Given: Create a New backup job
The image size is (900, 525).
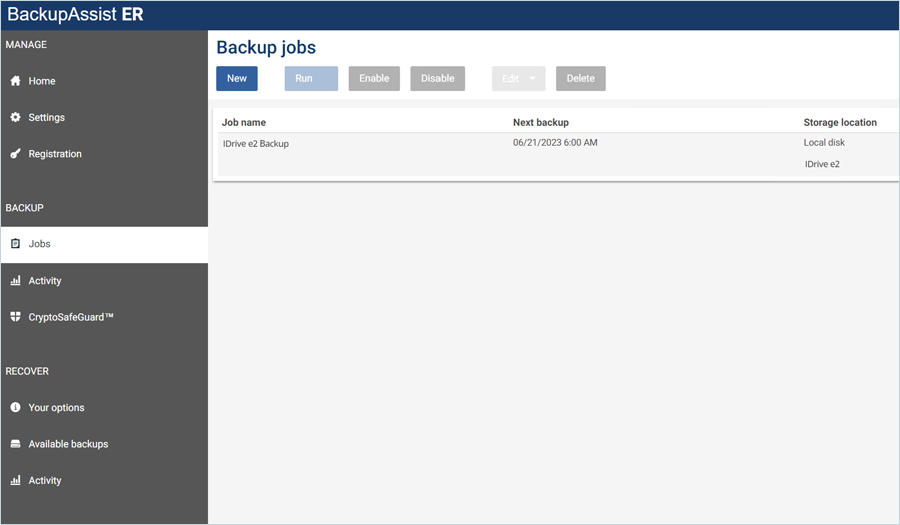Looking at the screenshot, I should 237,79.
